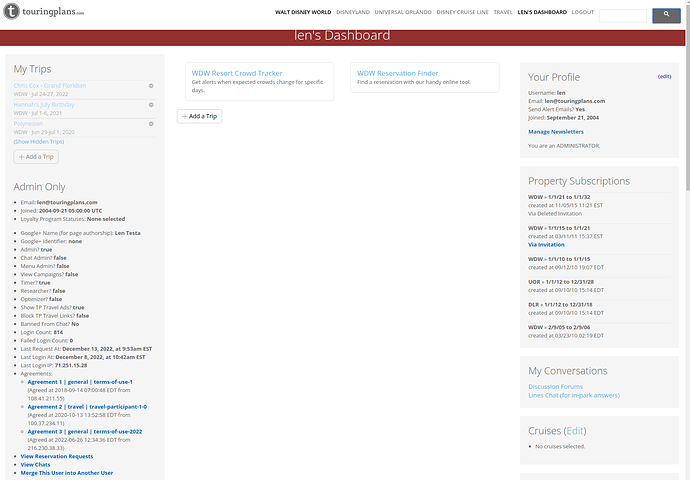Click 'Loyalty Program Statuses: None selected' text
690x480 pixels.
[x=73, y=219]
